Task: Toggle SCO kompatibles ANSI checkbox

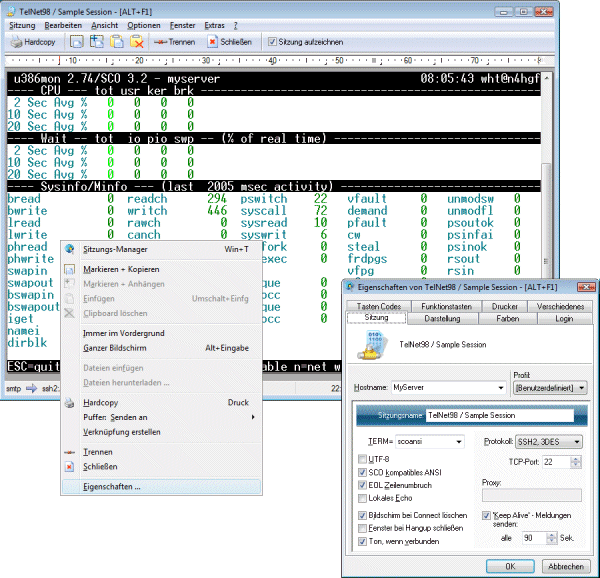Action: tap(362, 472)
